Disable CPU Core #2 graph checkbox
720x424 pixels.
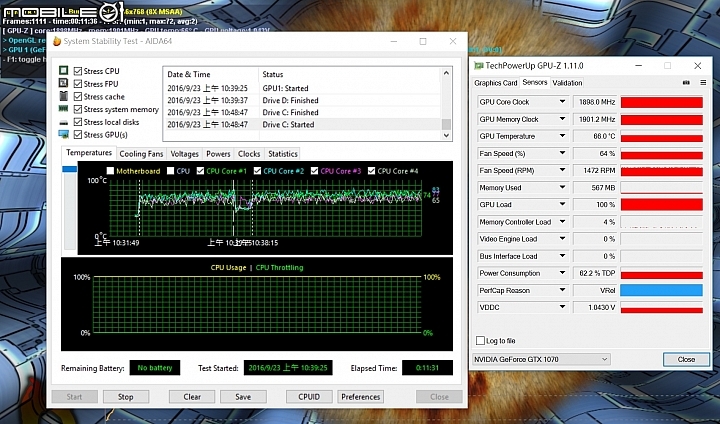[257, 171]
